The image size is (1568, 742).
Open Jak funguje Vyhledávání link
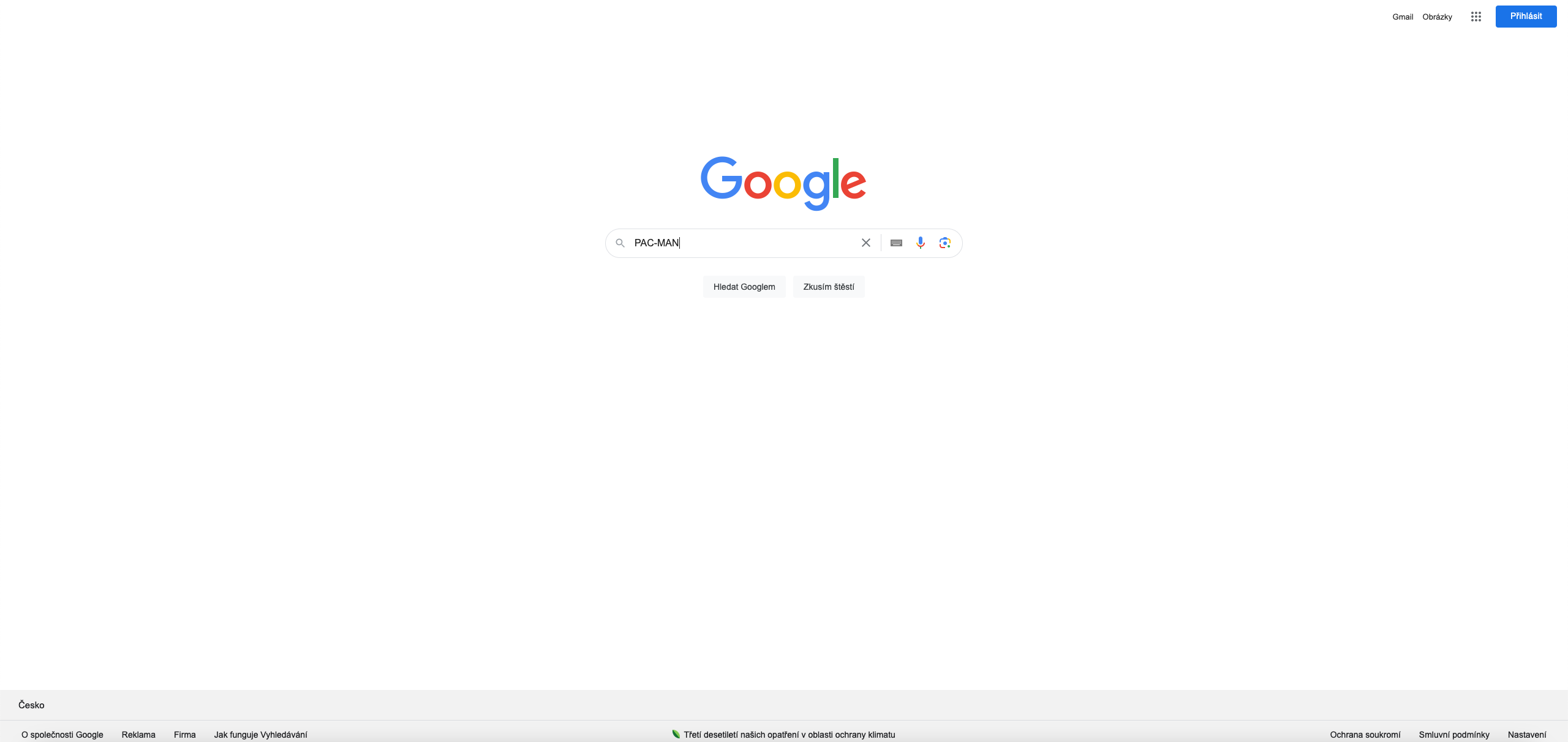pyautogui.click(x=260, y=734)
